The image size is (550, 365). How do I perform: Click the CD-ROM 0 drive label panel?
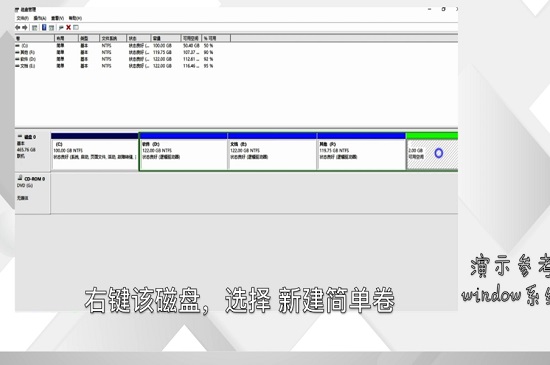pos(33,193)
